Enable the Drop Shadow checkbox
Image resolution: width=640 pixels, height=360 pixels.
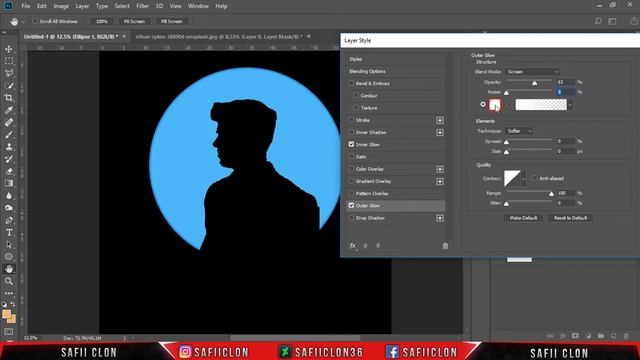[x=351, y=218]
